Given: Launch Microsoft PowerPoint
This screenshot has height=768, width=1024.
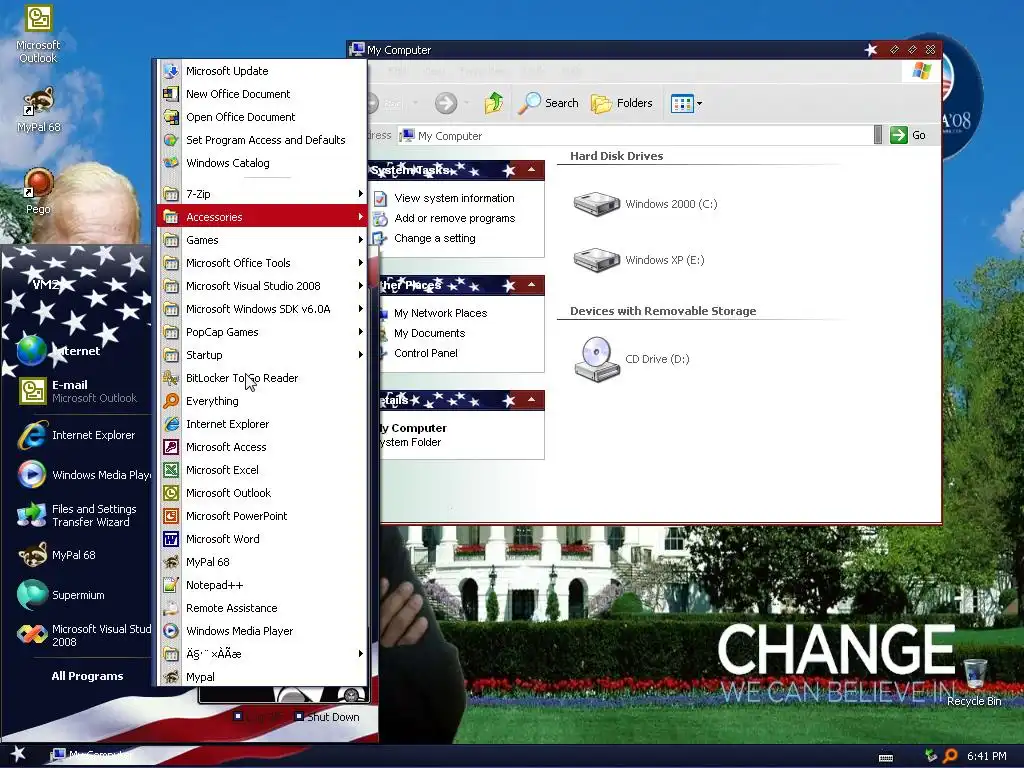Looking at the screenshot, I should click(x=261, y=515).
